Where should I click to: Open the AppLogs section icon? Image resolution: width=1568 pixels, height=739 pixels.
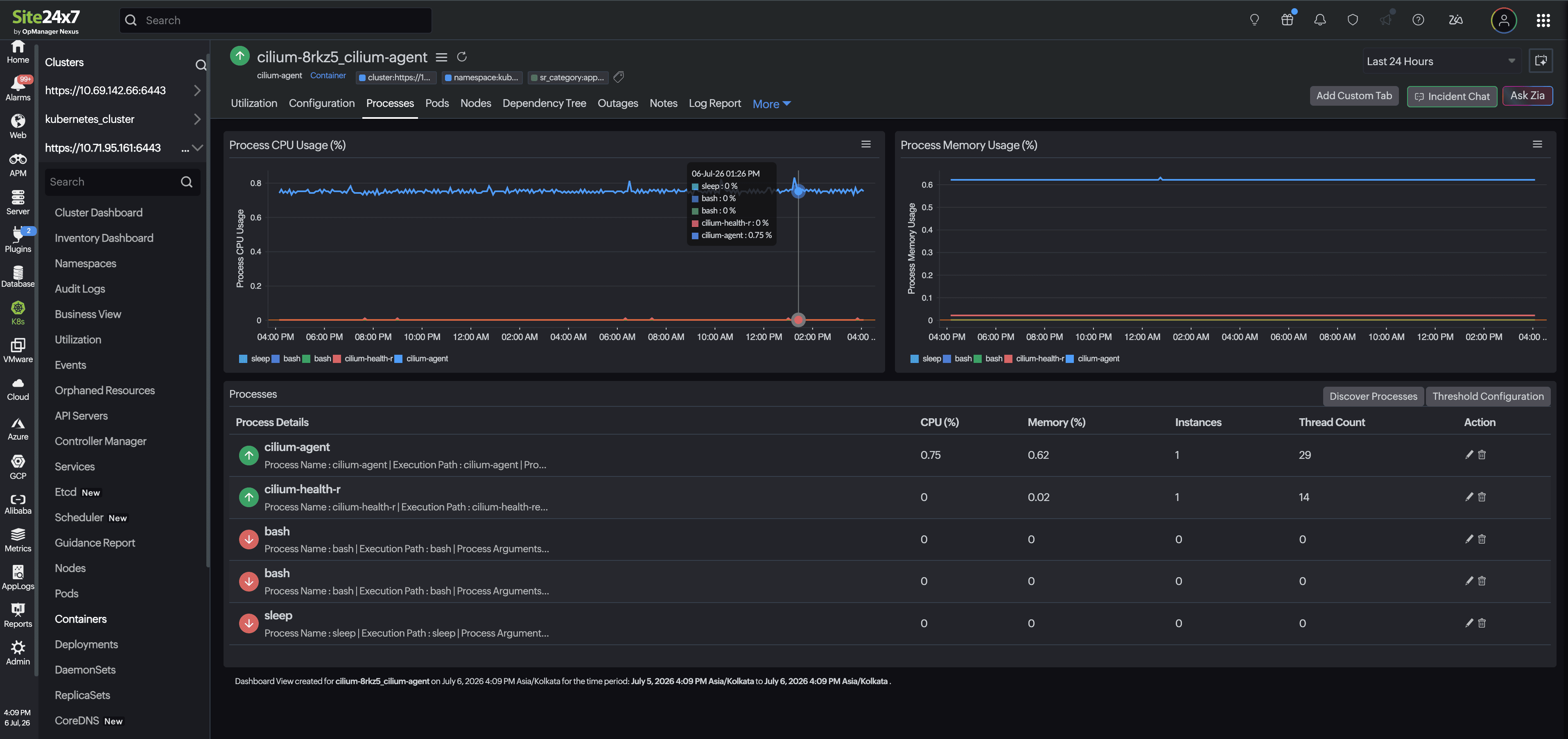[18, 578]
